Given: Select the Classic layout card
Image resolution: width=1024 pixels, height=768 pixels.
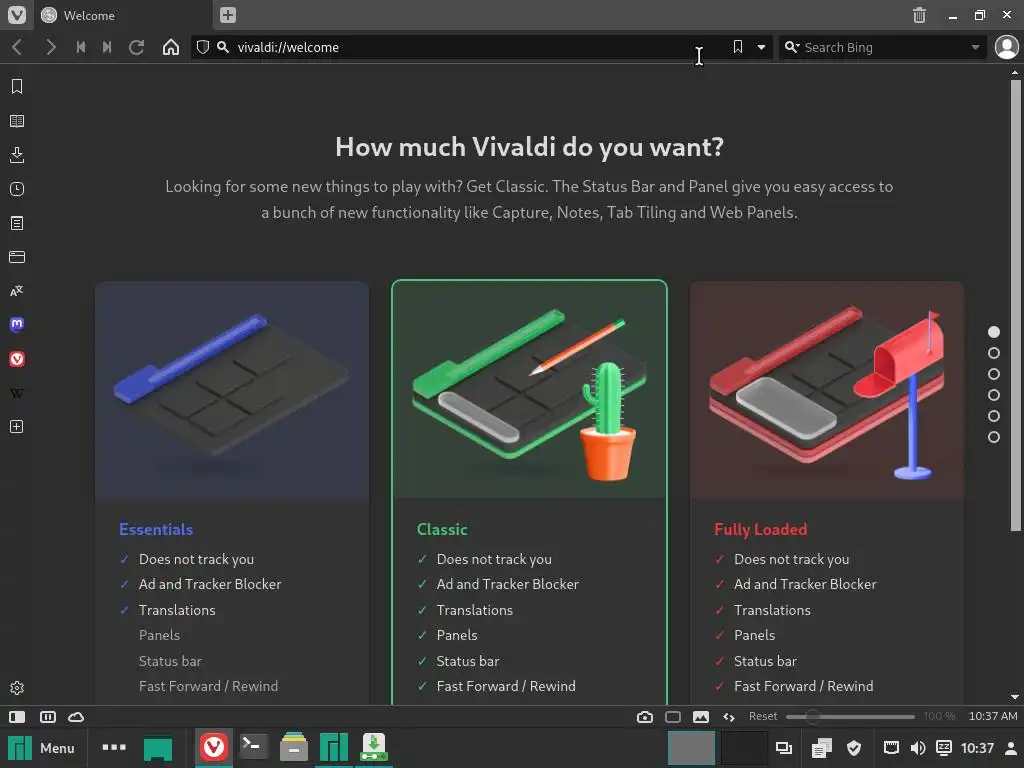Looking at the screenshot, I should [x=529, y=493].
